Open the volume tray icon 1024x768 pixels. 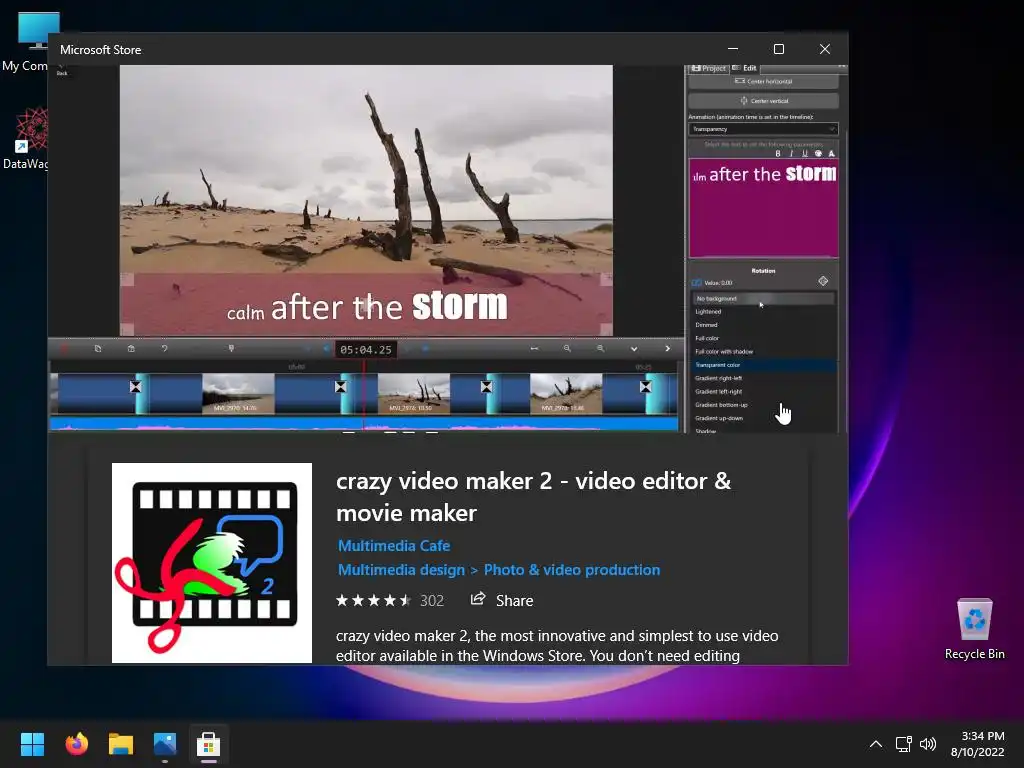pyautogui.click(x=927, y=744)
